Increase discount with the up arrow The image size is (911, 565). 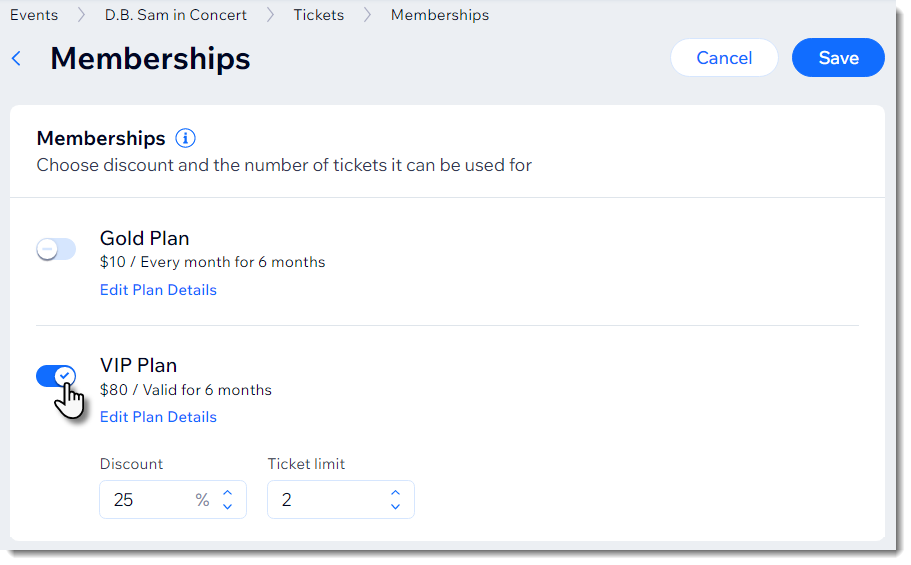pyautogui.click(x=228, y=492)
